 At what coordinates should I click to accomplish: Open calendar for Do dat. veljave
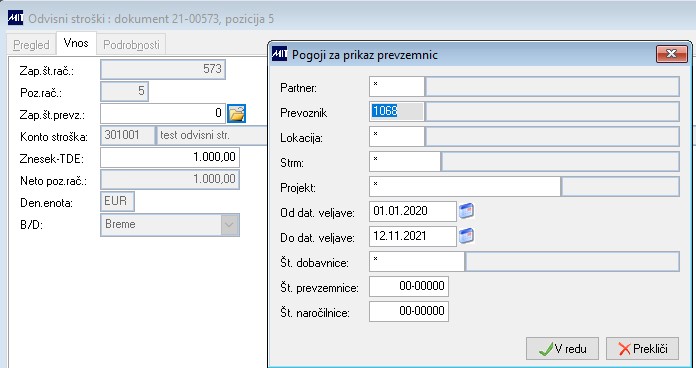466,236
